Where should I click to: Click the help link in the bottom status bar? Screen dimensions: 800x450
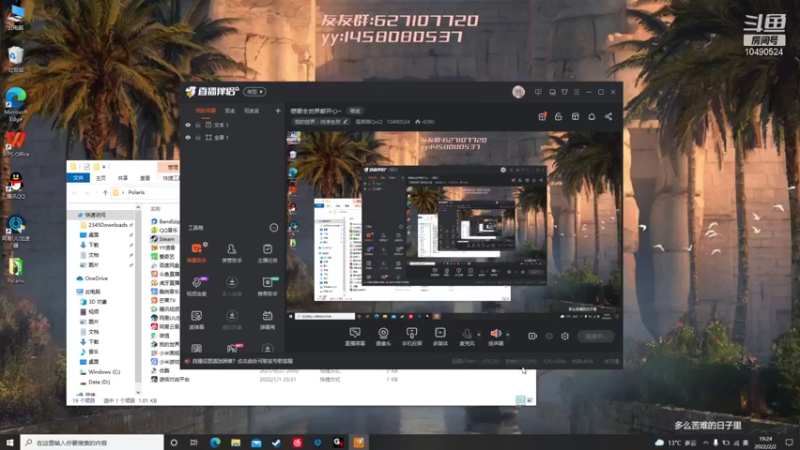point(239,361)
